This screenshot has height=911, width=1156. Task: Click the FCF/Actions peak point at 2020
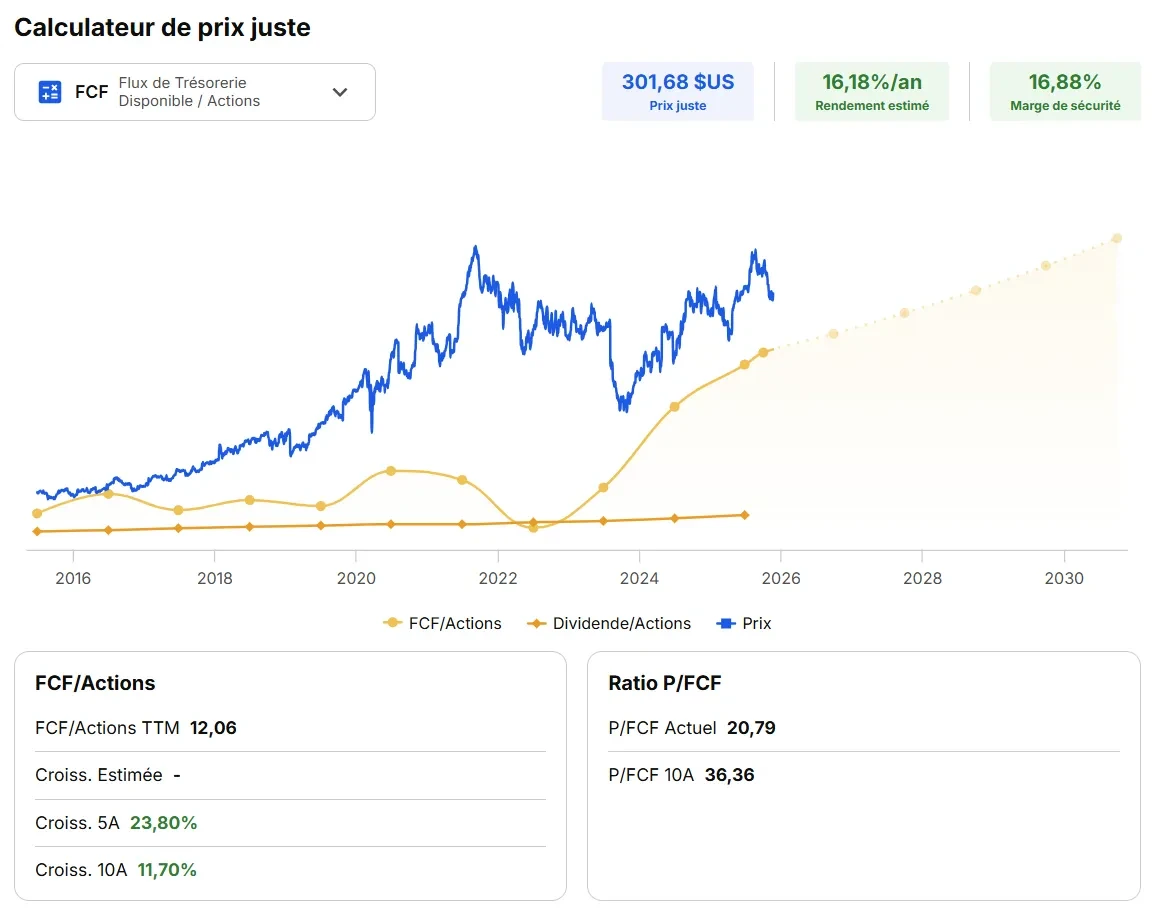tap(391, 470)
